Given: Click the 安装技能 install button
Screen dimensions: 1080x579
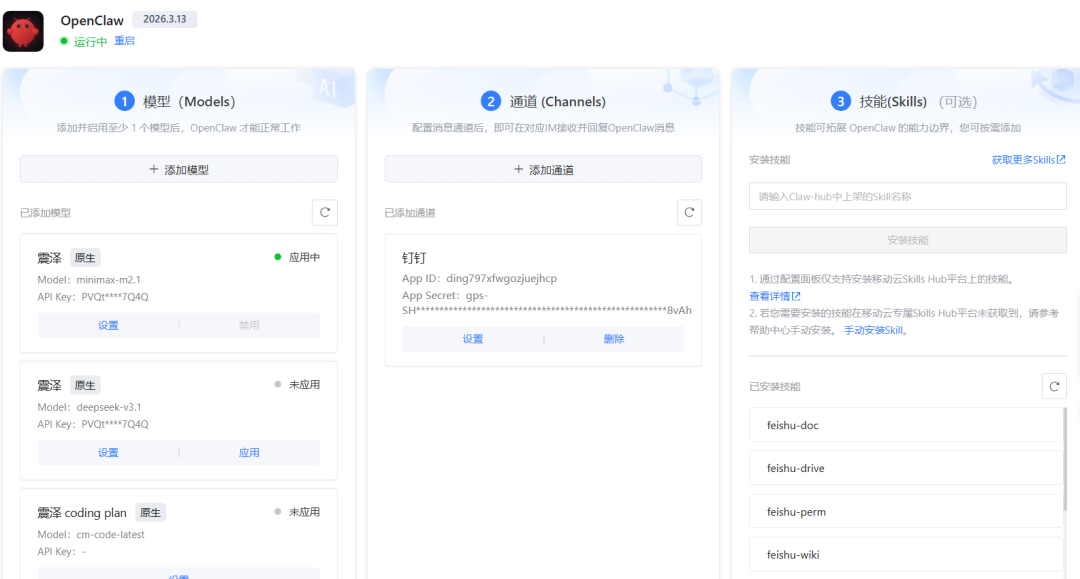Looking at the screenshot, I should click(908, 240).
